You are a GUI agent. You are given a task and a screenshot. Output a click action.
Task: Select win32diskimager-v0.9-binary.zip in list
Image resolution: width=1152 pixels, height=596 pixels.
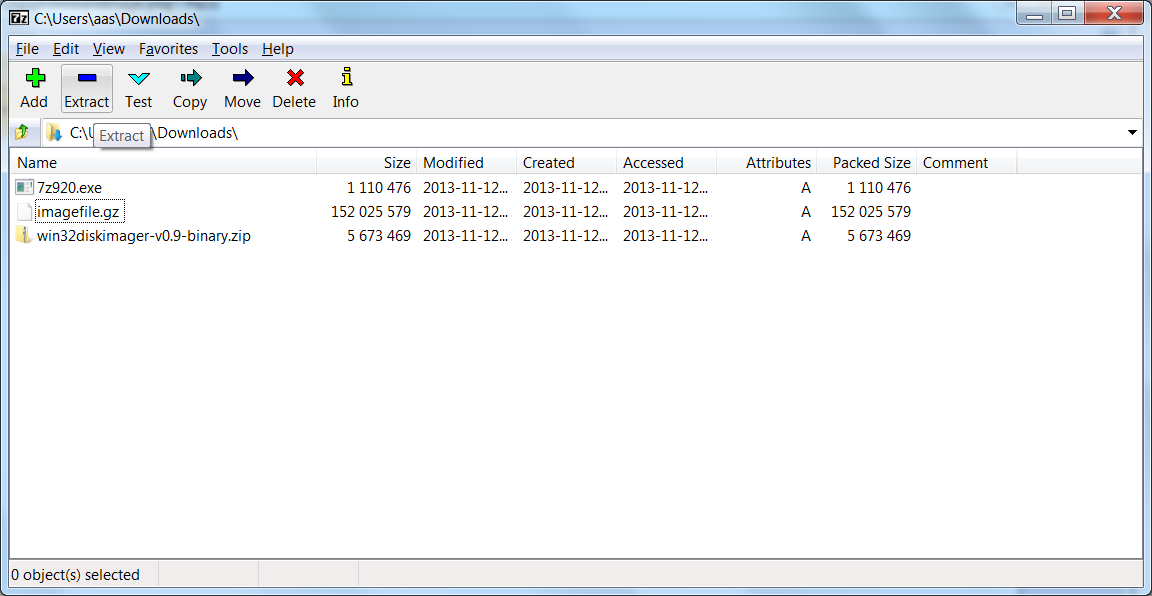pos(144,236)
